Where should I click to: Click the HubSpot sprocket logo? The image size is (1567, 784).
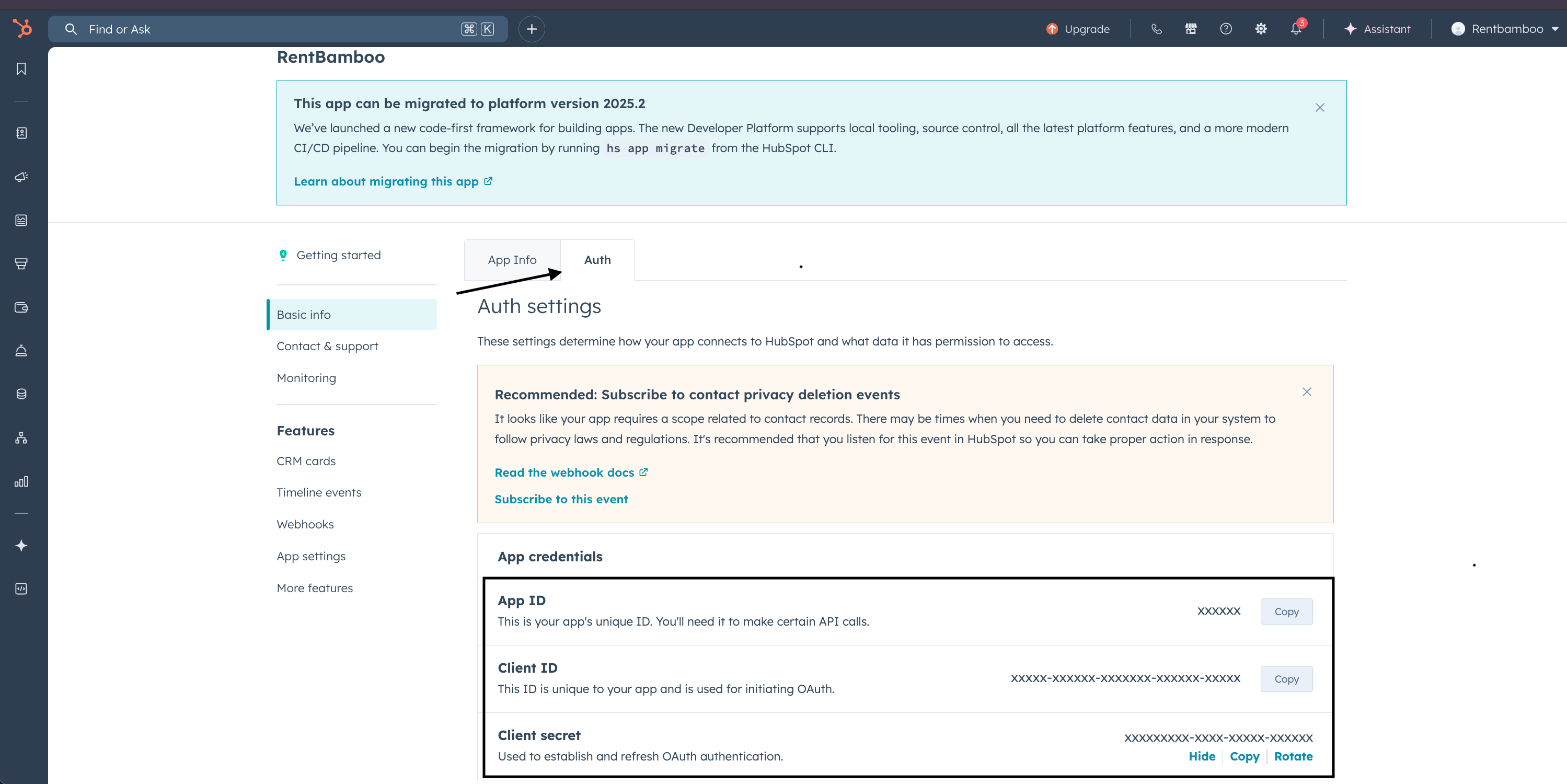(22, 29)
